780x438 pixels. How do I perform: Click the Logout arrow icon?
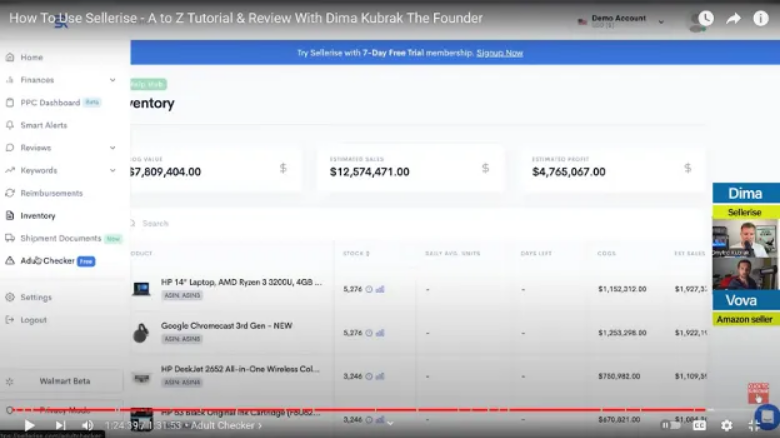point(10,320)
